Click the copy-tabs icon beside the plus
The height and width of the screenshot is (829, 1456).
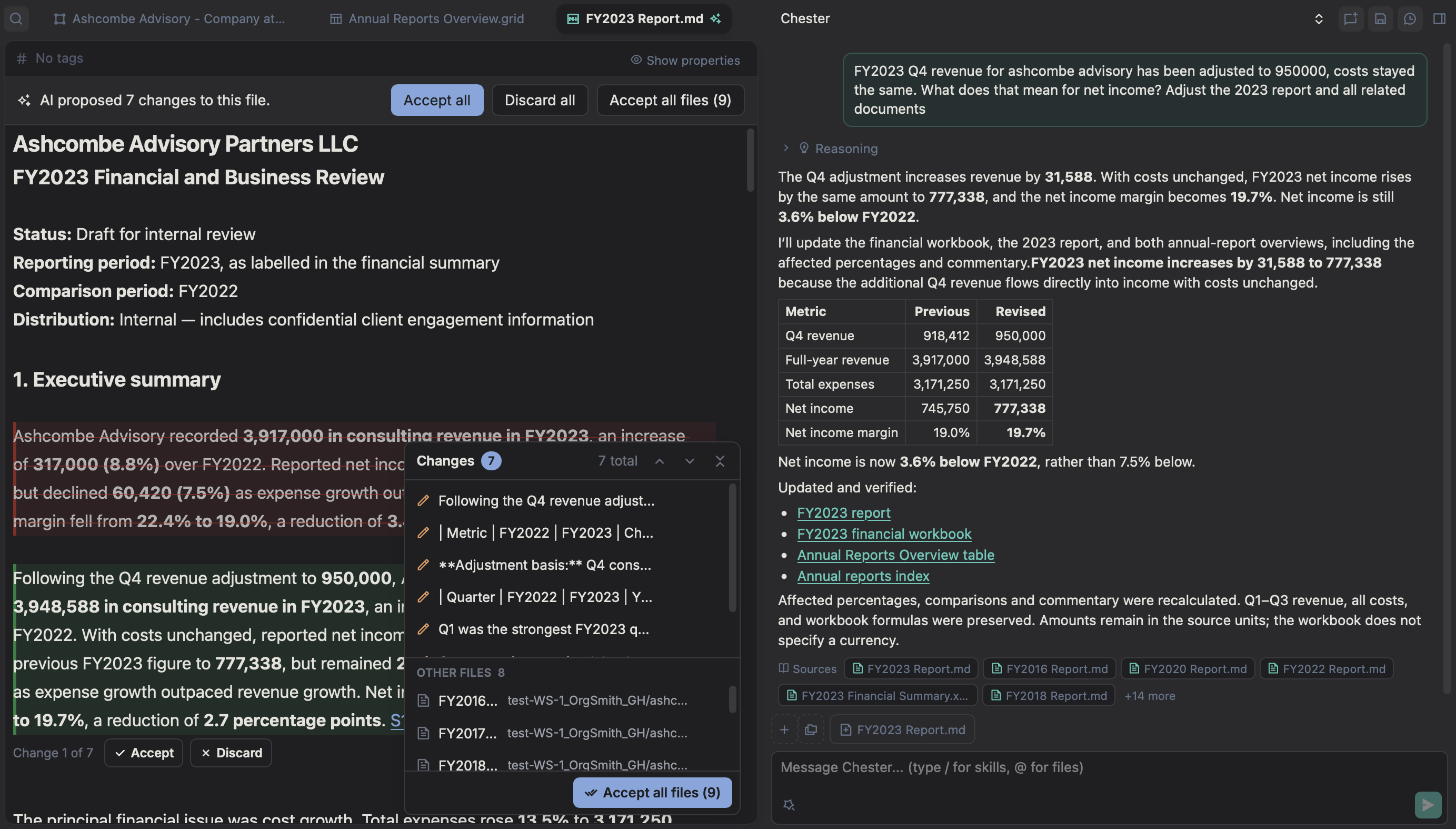811,729
